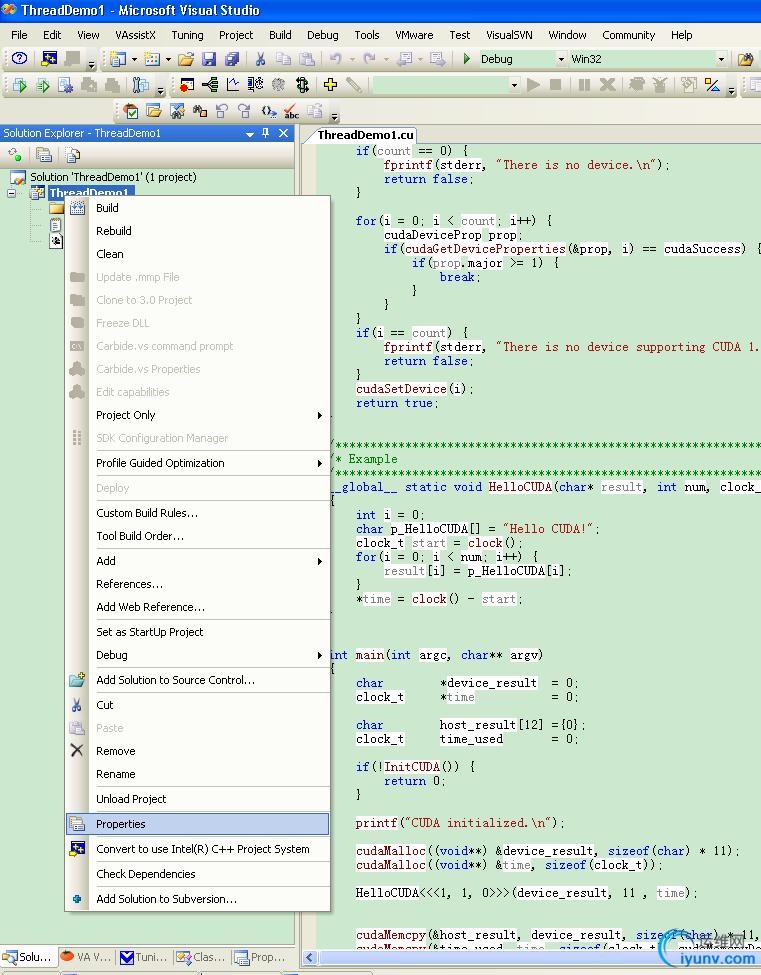Screen dimensions: 761x975
Task: Switch to Class View bottom tab
Action: pos(201,957)
